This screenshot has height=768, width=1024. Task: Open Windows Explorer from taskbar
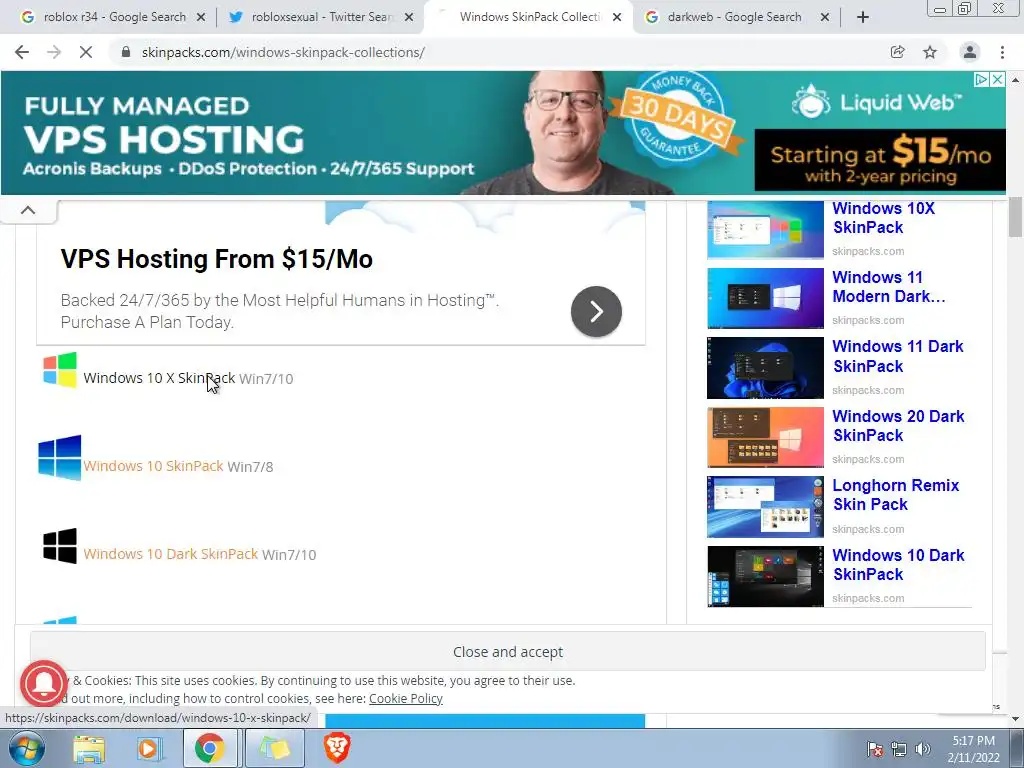point(89,748)
